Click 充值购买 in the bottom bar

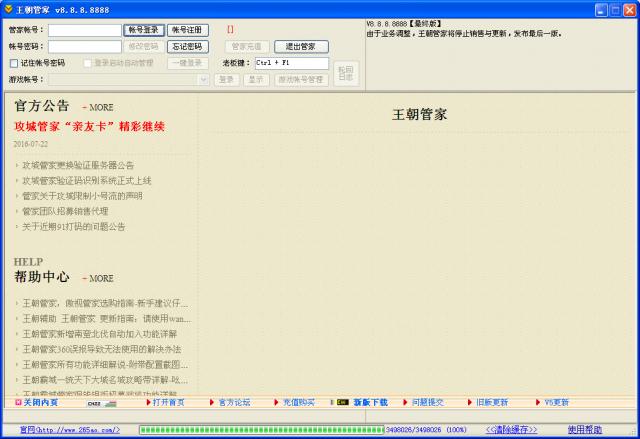(299, 403)
